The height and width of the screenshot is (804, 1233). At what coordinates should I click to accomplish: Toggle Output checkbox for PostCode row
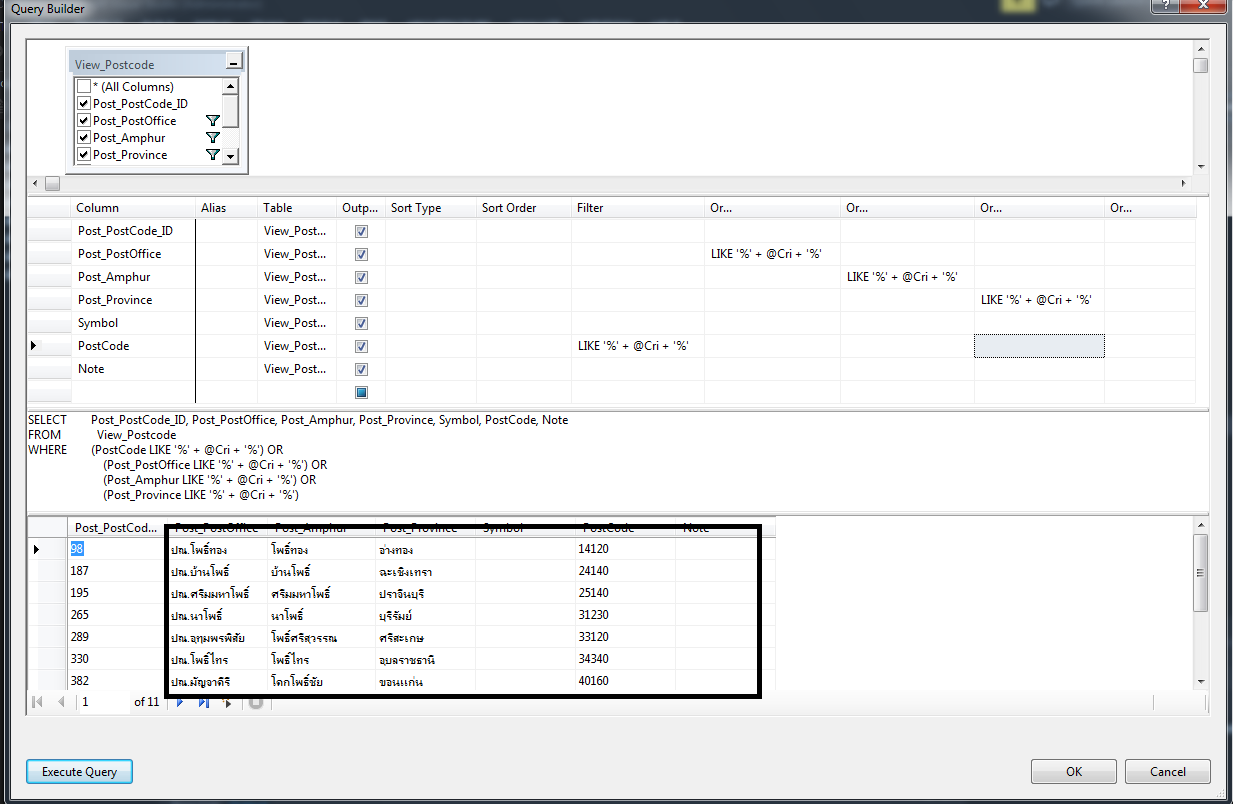pos(361,346)
